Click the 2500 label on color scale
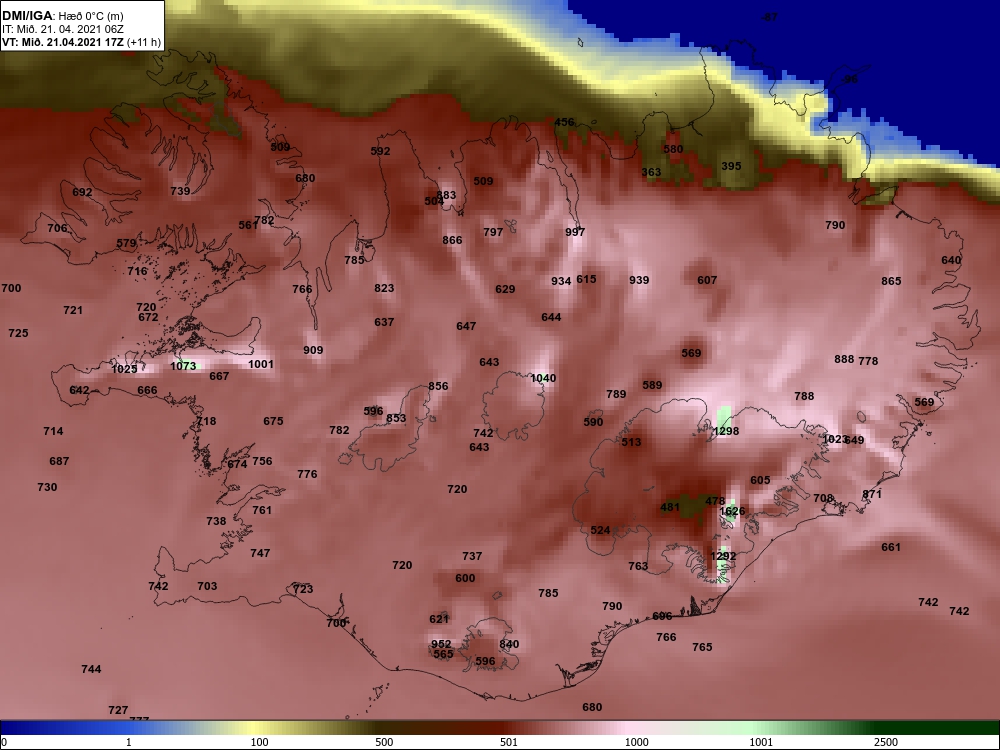The height and width of the screenshot is (750, 1000). click(x=885, y=742)
